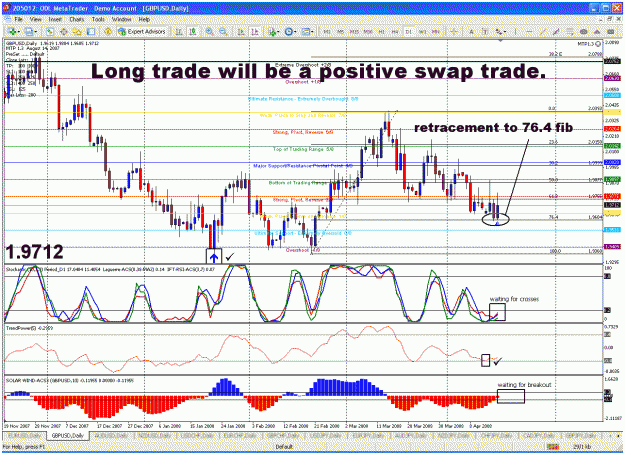Show the Data Window panel
Screen dimensions: 625x453
click(x=63, y=32)
